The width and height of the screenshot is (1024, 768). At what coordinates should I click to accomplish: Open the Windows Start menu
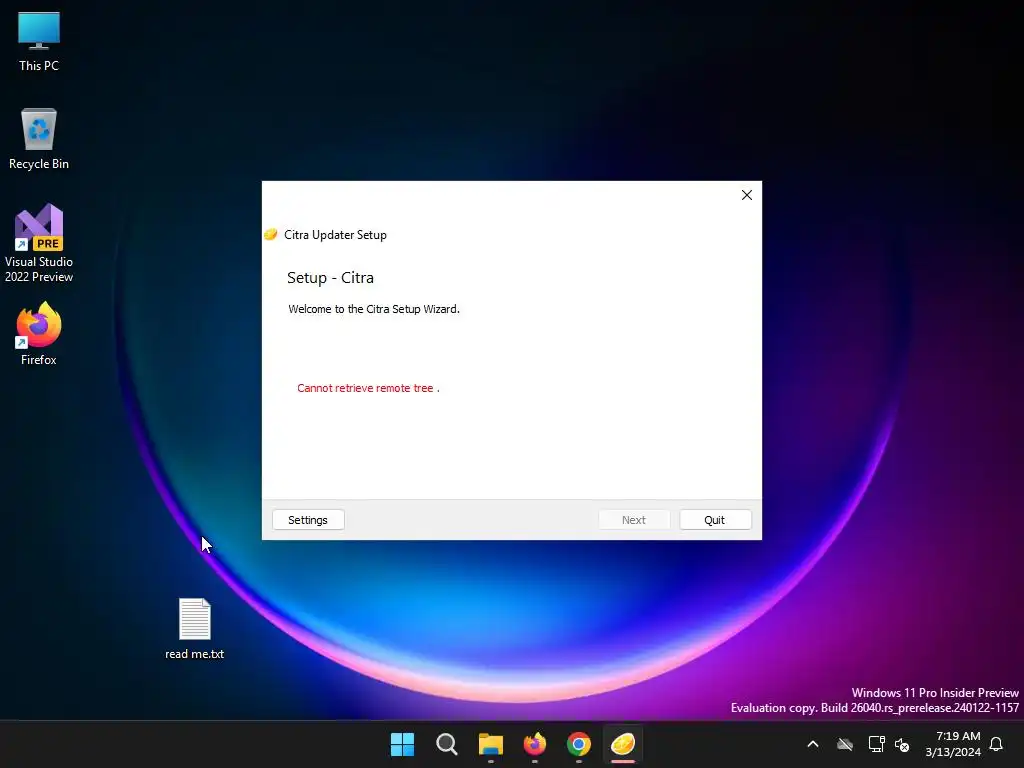coord(402,744)
